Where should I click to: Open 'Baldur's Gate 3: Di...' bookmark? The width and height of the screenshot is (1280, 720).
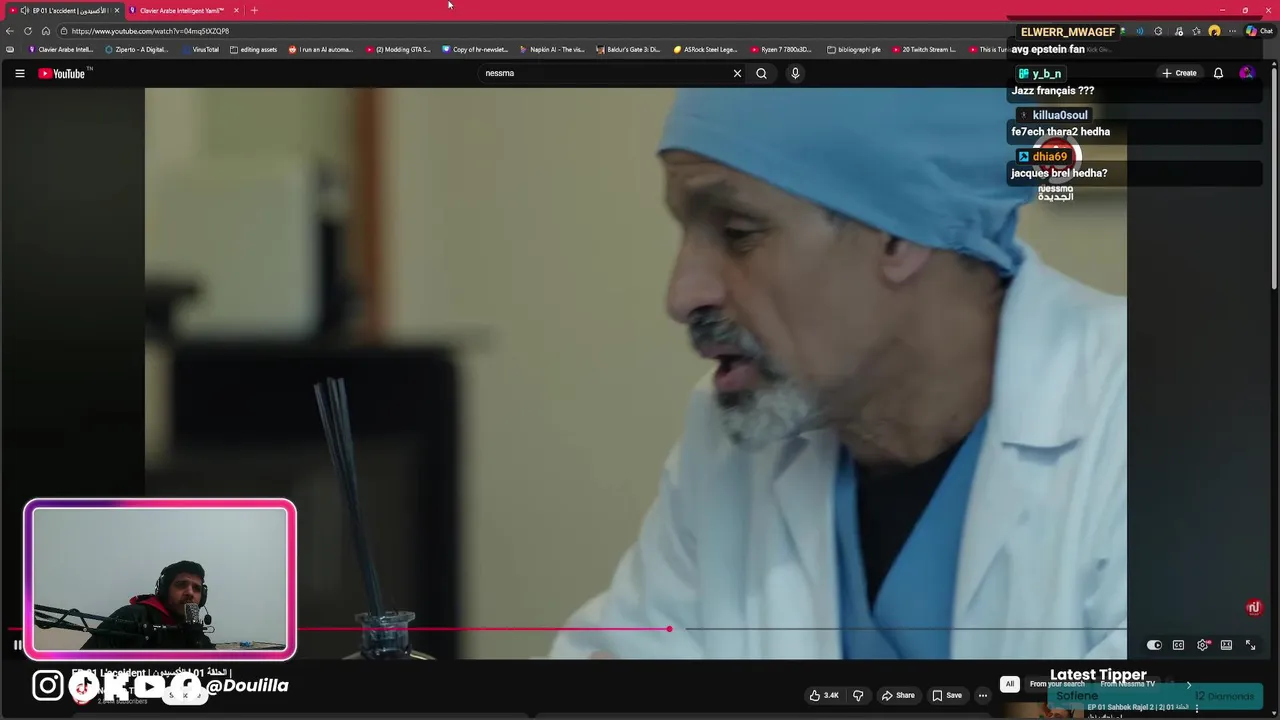click(629, 49)
